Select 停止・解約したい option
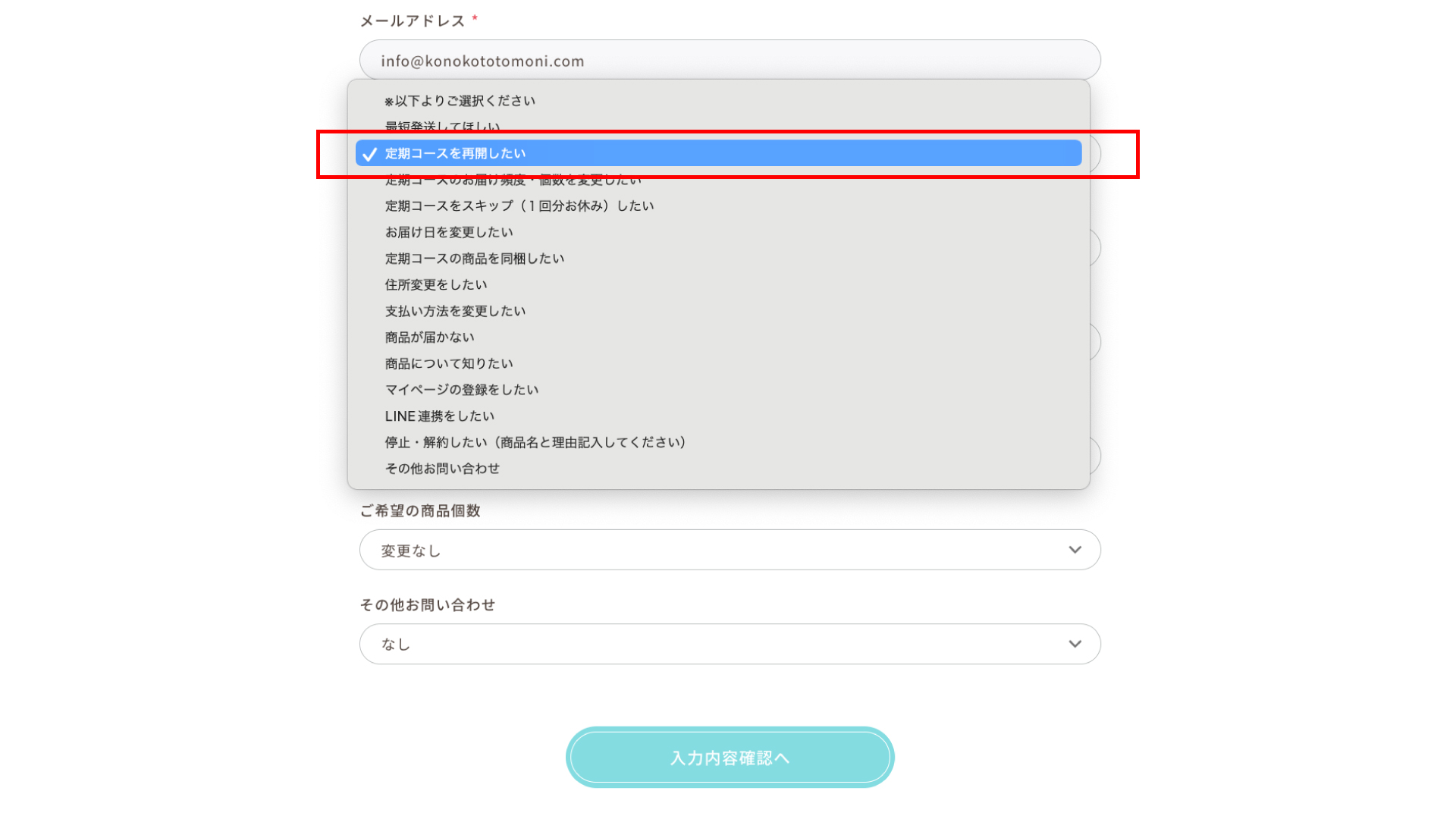Viewport: 1456px width, 819px height. coord(718,442)
